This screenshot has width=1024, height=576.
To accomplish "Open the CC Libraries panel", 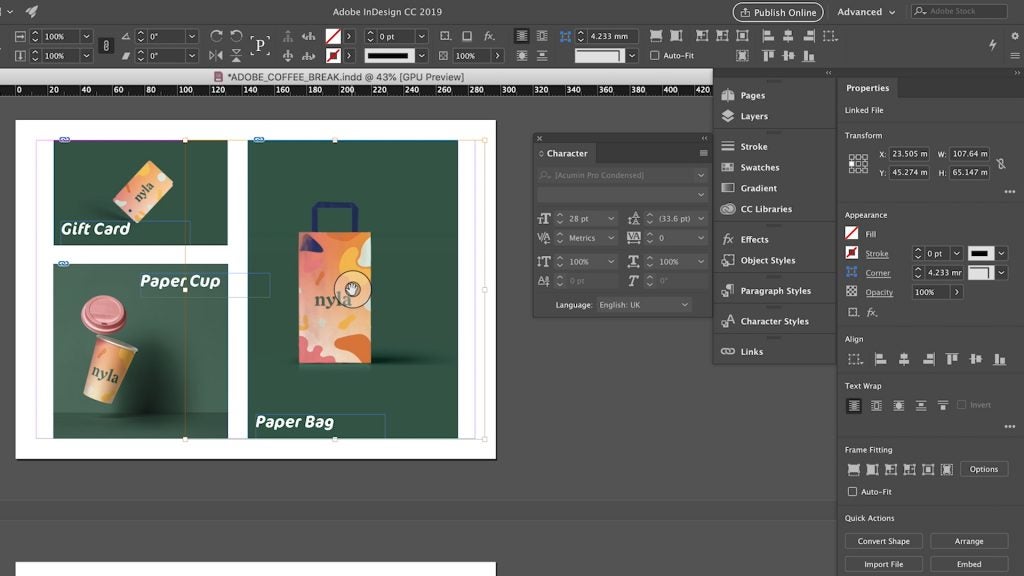I will (765, 209).
